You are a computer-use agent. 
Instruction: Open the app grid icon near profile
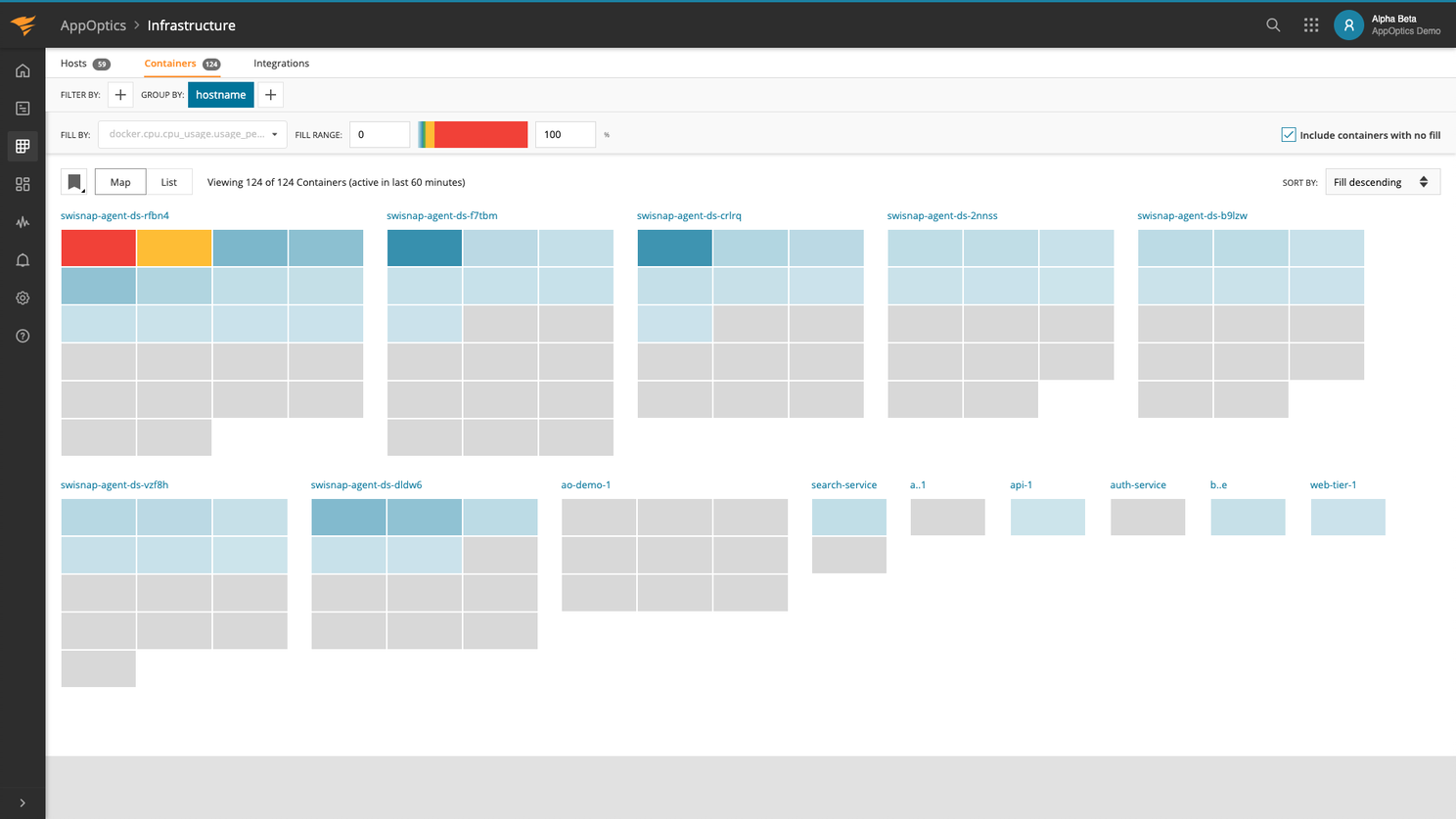[1311, 24]
